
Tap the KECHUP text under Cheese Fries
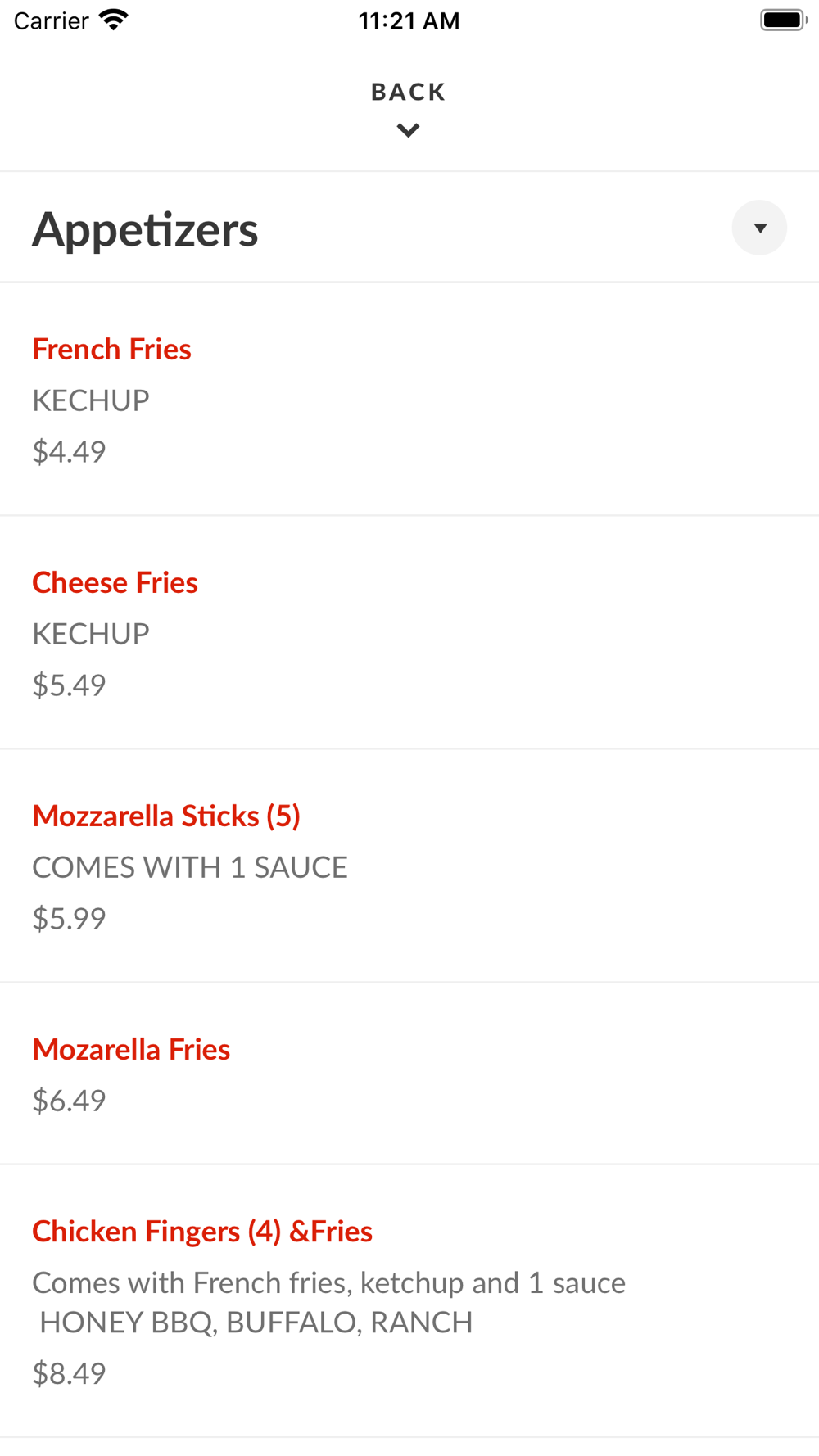(91, 634)
